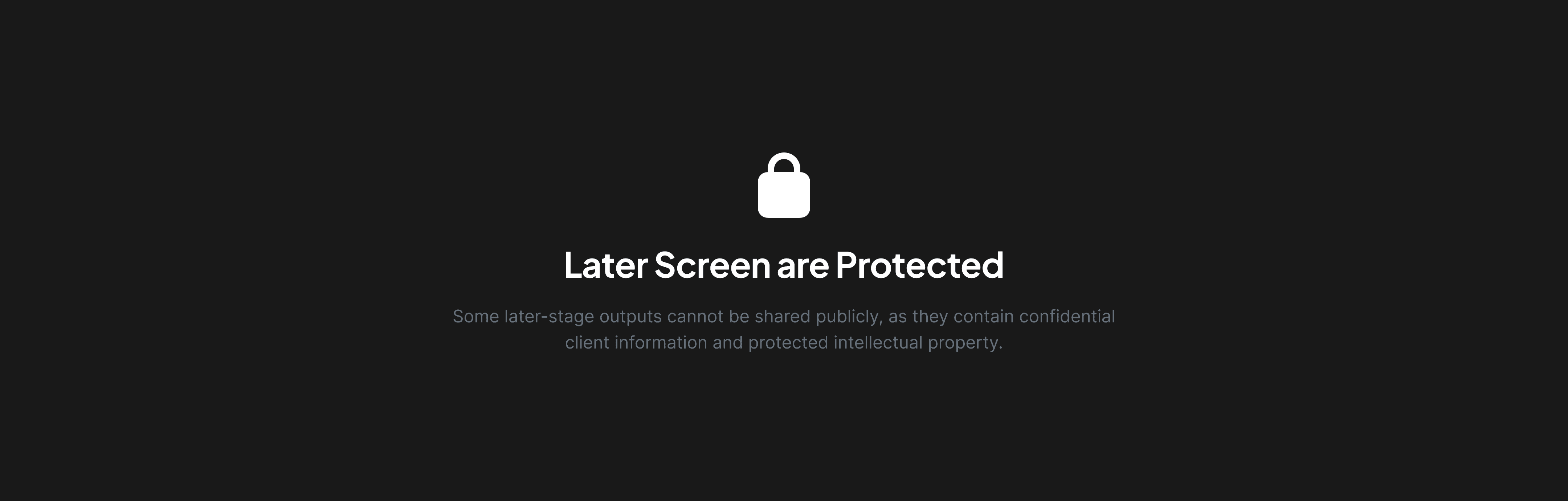Image resolution: width=1568 pixels, height=501 pixels.
Task: Click the term "later-stage" in the description
Action: pos(548,317)
